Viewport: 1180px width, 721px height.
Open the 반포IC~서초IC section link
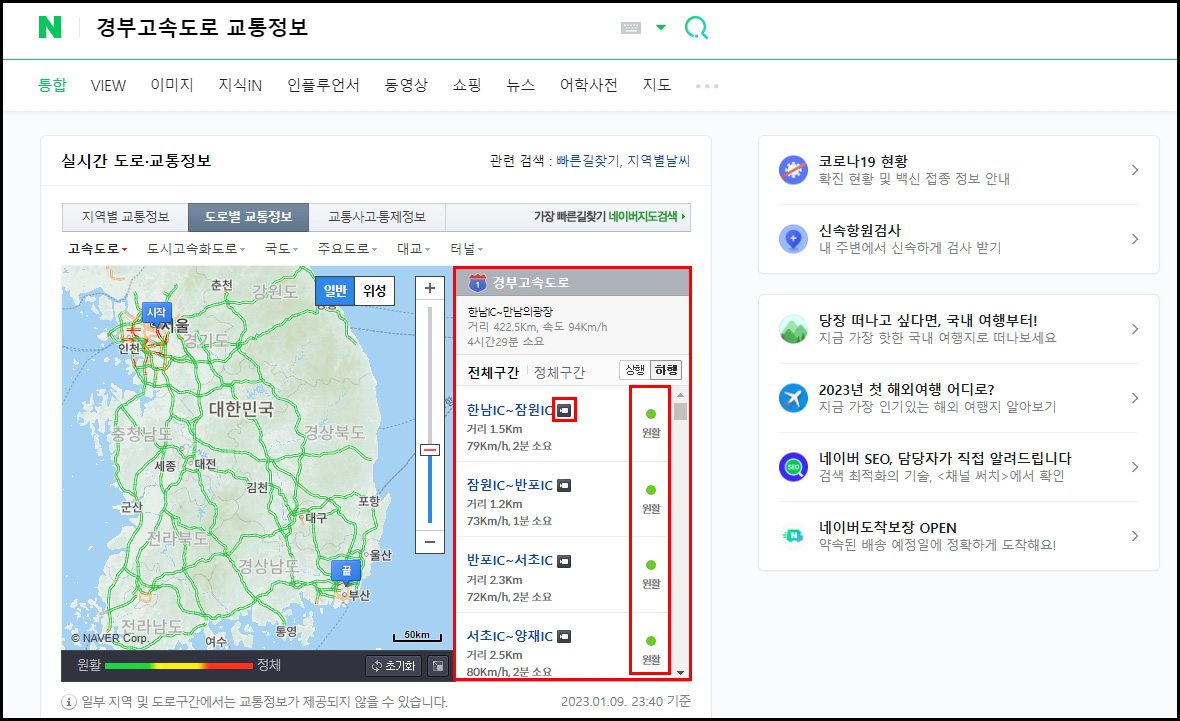(x=509, y=561)
